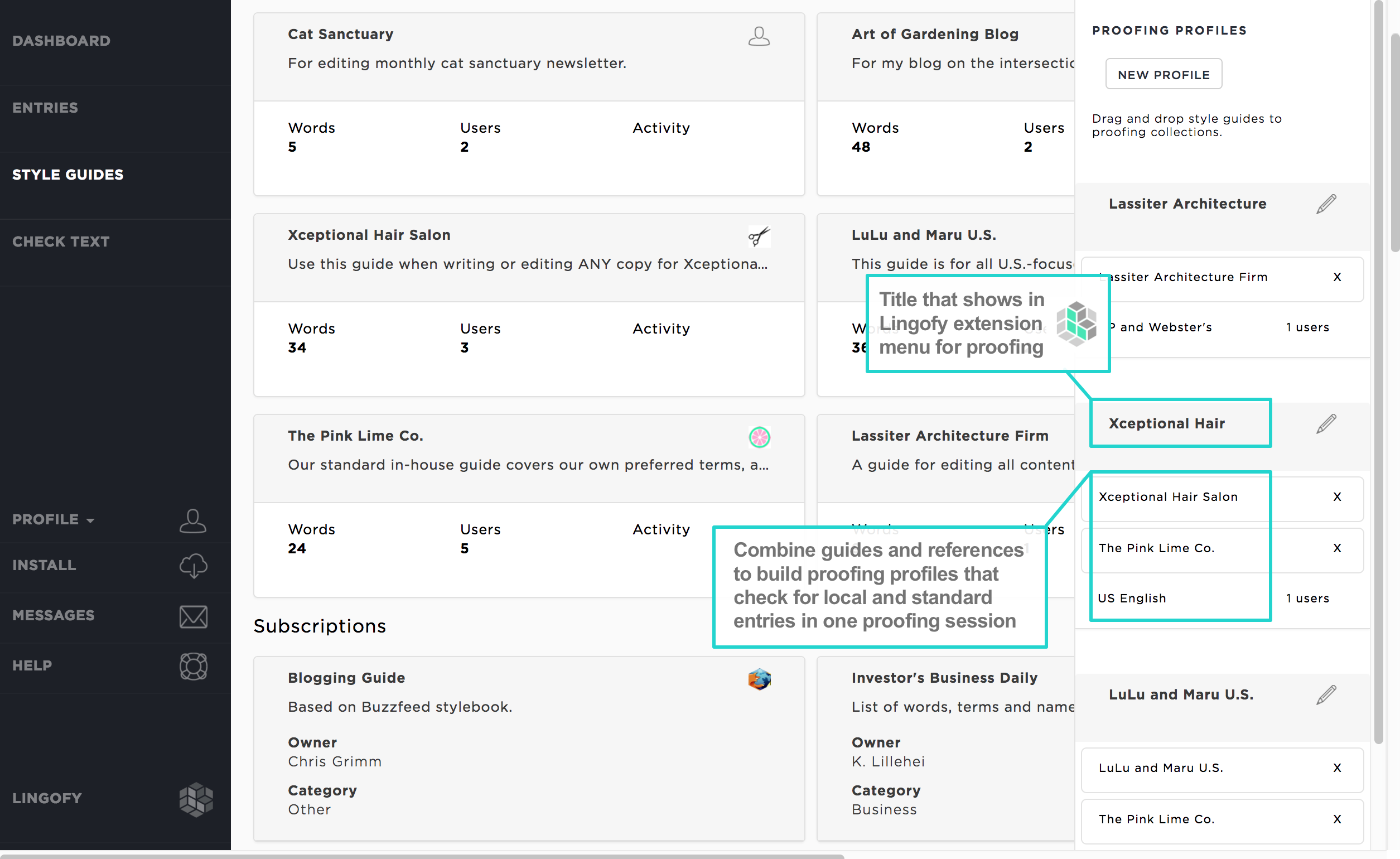Select the US English reference entry
Image resolution: width=1400 pixels, height=859 pixels.
click(1131, 598)
